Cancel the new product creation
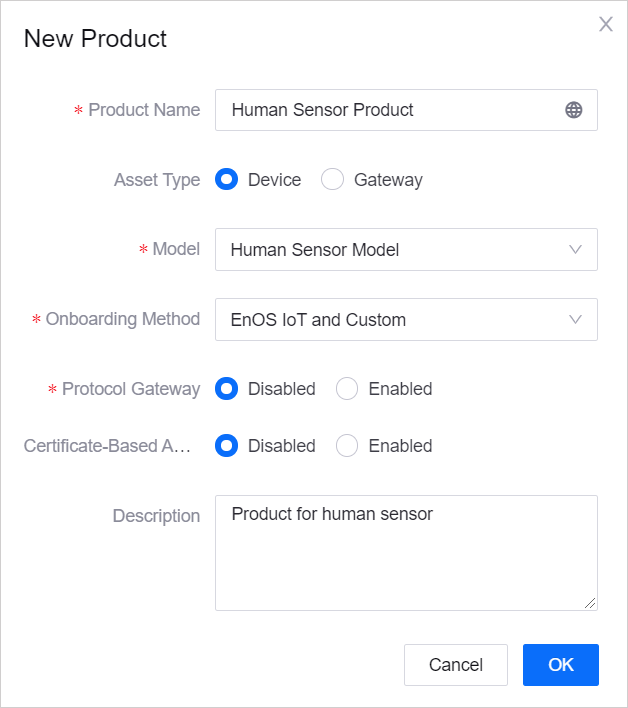628x708 pixels. (456, 665)
